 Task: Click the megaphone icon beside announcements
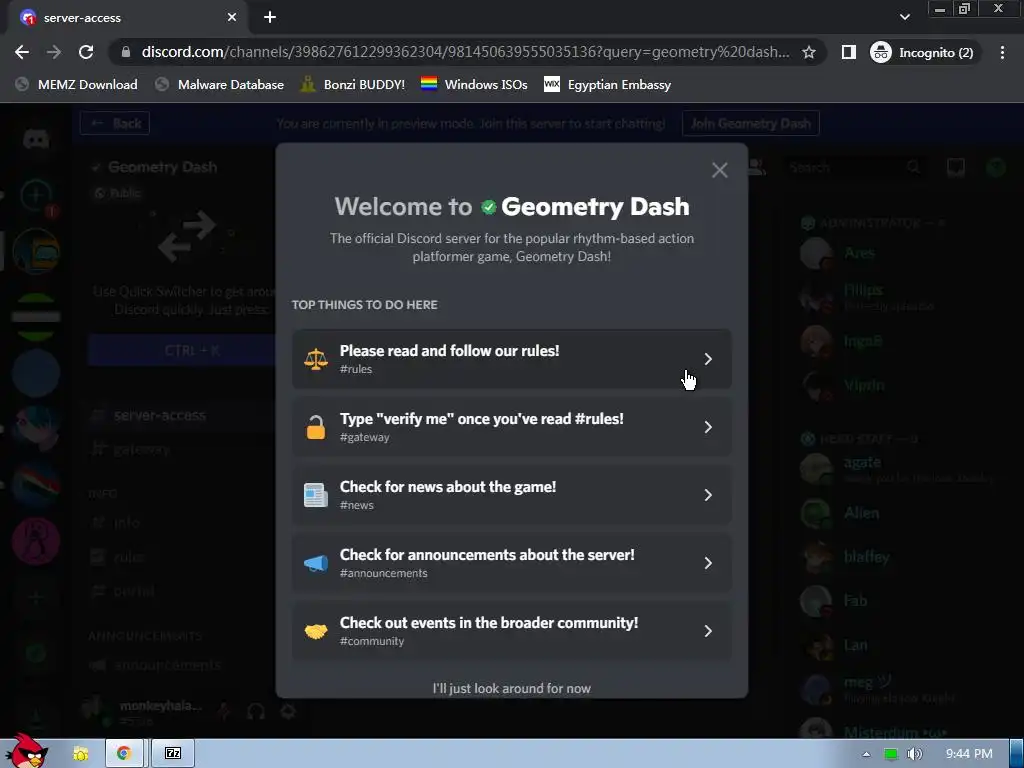[x=315, y=563]
